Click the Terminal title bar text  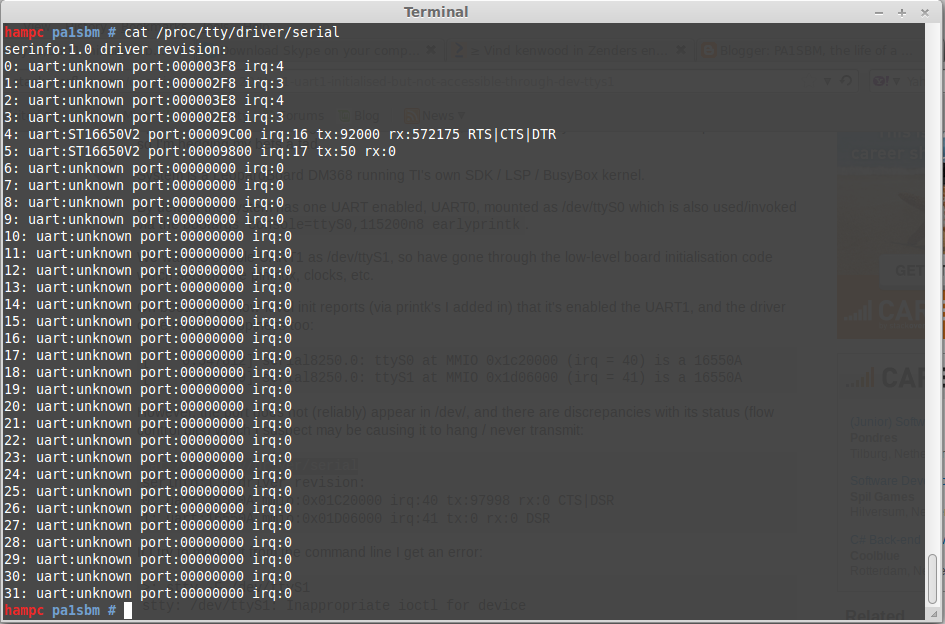[436, 12]
